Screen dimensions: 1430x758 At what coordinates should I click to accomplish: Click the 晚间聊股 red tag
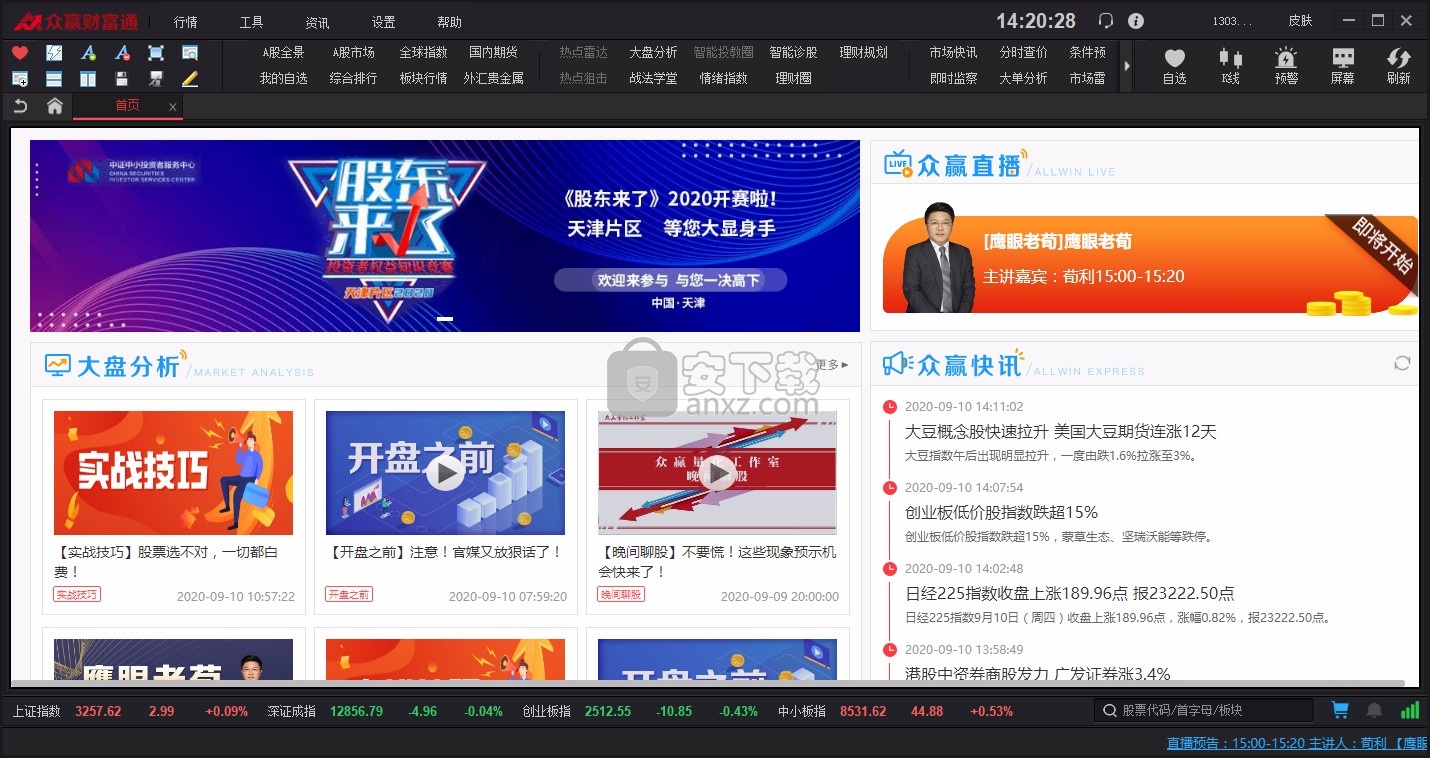point(621,594)
